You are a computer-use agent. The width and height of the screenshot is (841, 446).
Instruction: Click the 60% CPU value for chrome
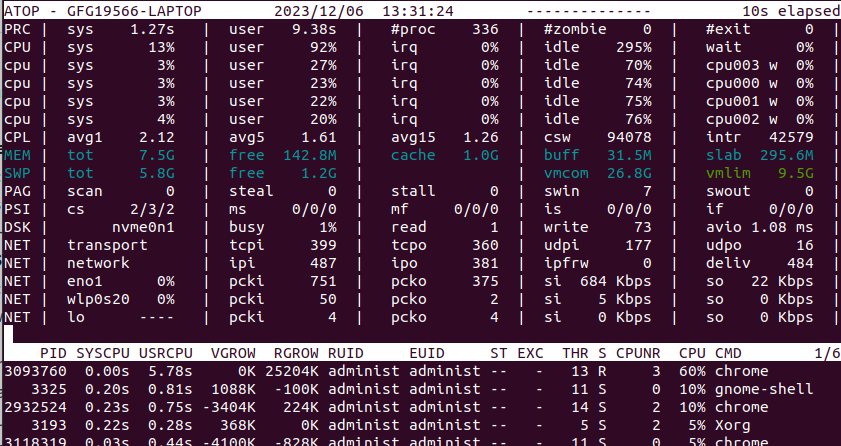(692, 371)
